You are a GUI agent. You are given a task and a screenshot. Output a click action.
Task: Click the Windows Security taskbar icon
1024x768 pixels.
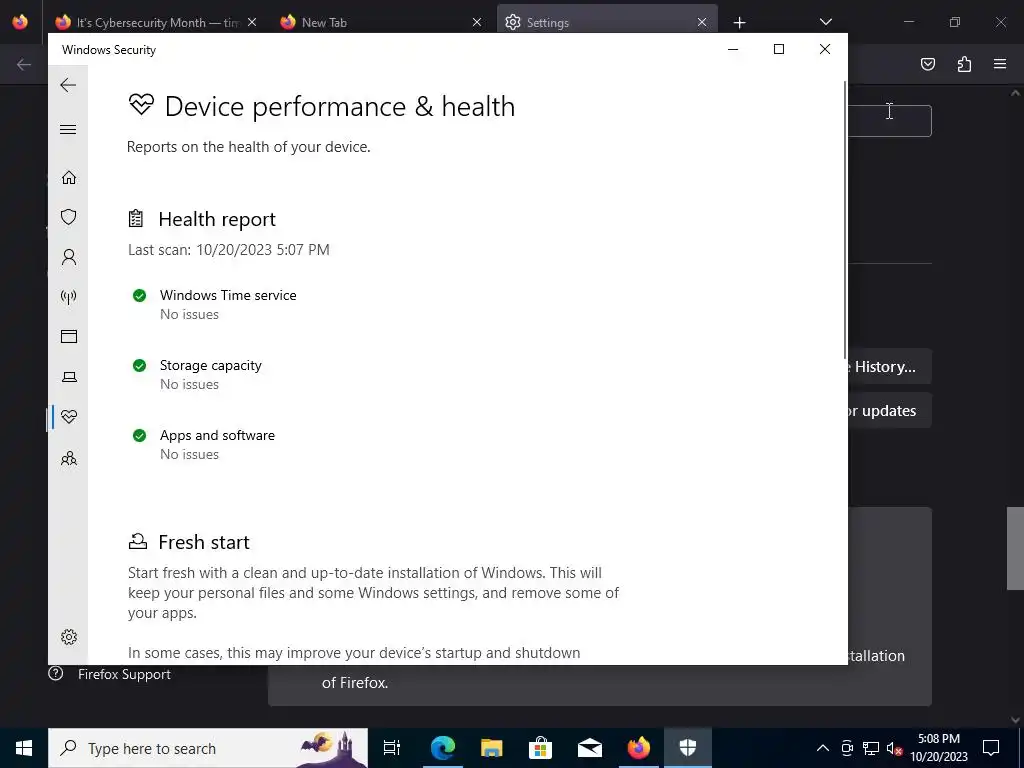(x=688, y=748)
